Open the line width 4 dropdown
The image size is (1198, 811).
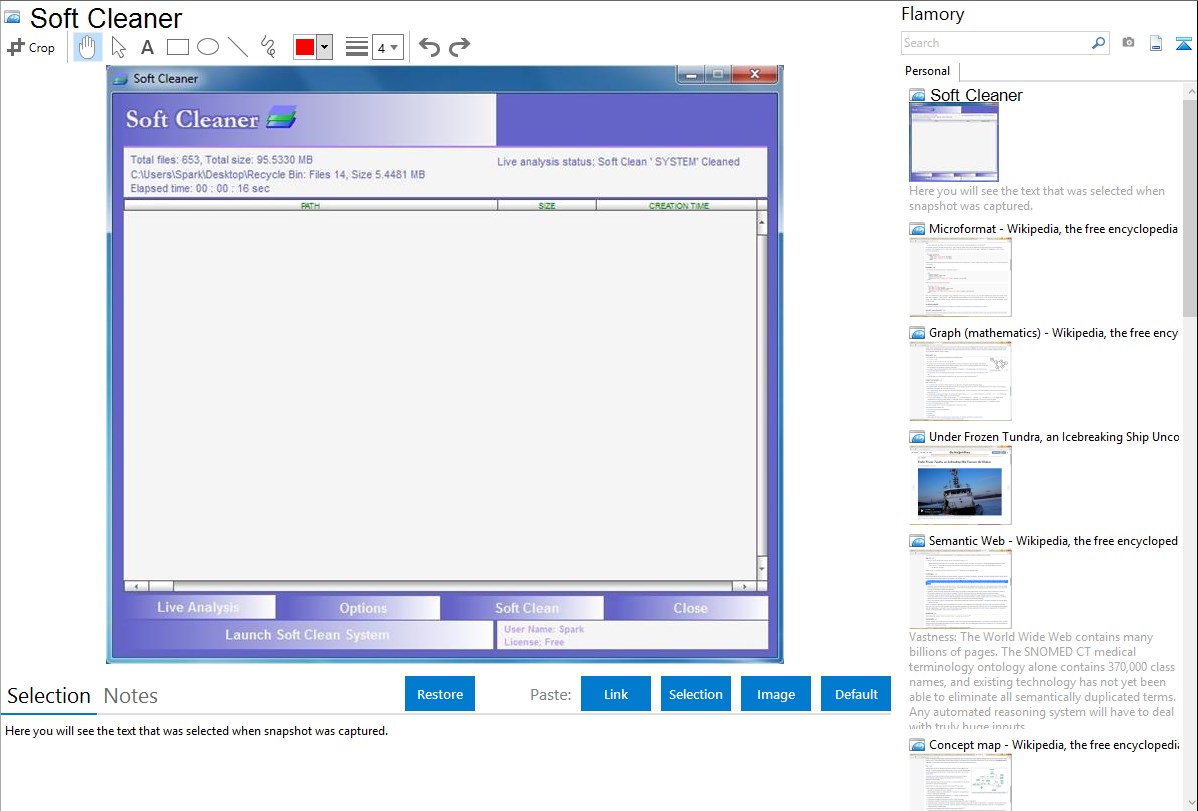click(388, 47)
